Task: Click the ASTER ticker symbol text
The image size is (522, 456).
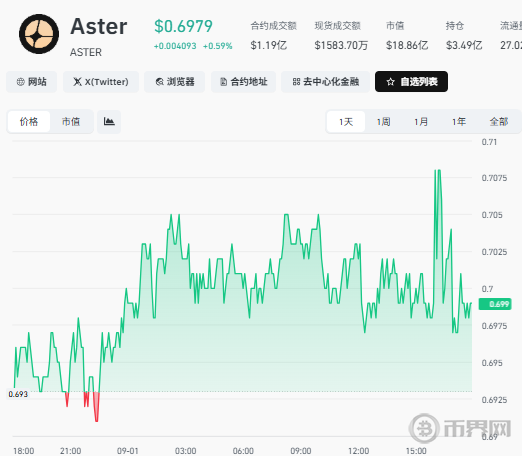Action: point(86,52)
